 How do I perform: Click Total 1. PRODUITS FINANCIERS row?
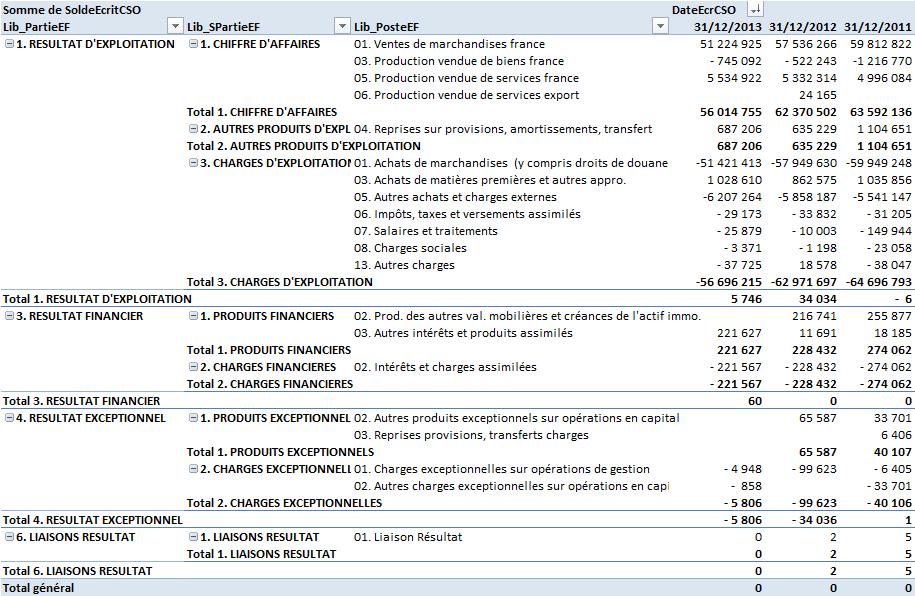tap(269, 350)
